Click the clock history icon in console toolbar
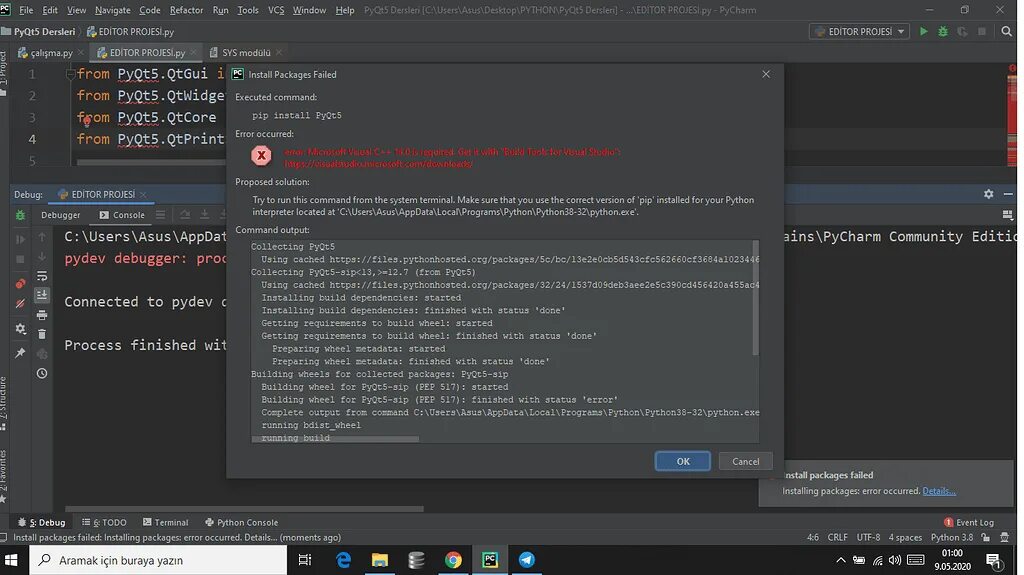Viewport: 1024px width, 575px height. coord(42,373)
